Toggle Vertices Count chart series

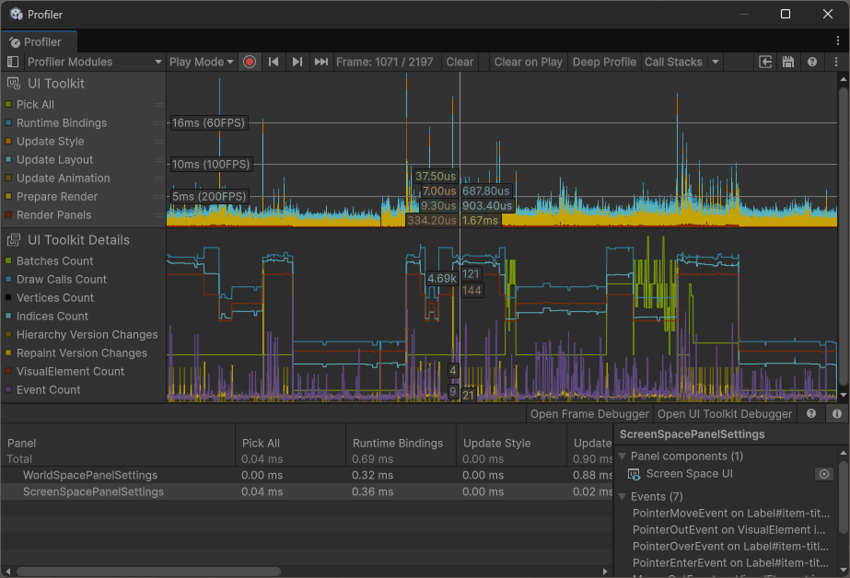(8, 298)
